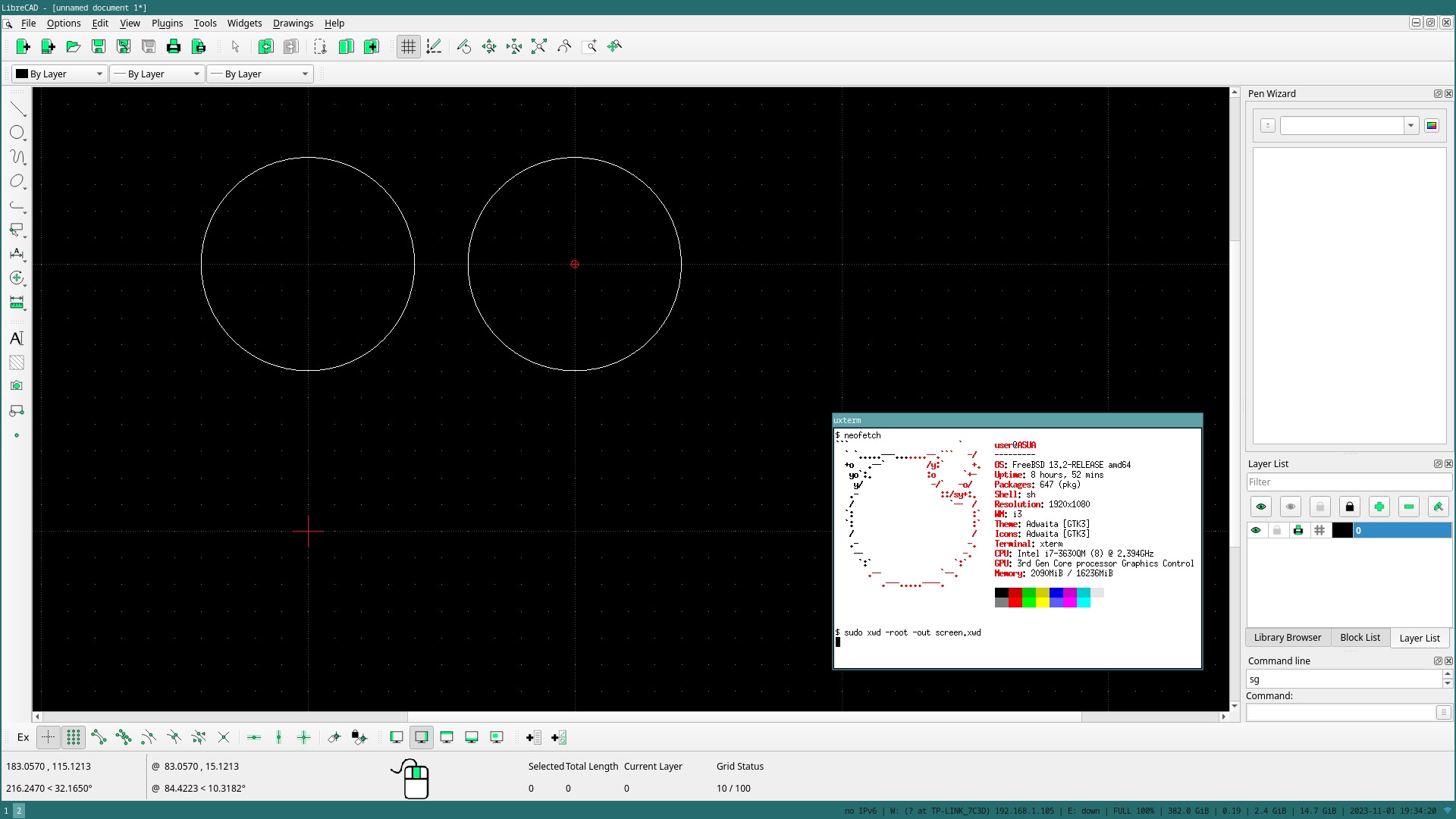Open a file with the folder icon
1456x819 pixels.
(73, 47)
